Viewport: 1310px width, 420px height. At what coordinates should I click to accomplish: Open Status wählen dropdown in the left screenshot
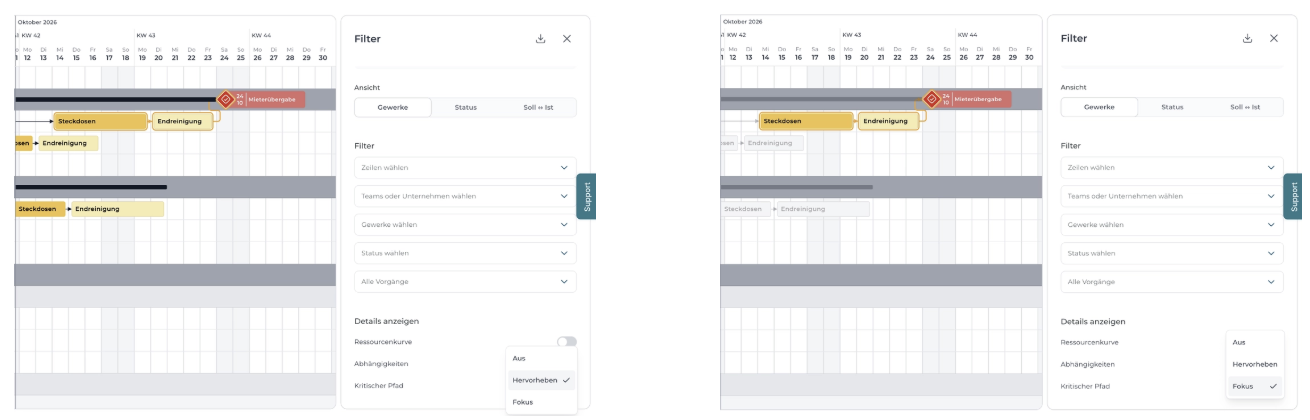[465, 253]
